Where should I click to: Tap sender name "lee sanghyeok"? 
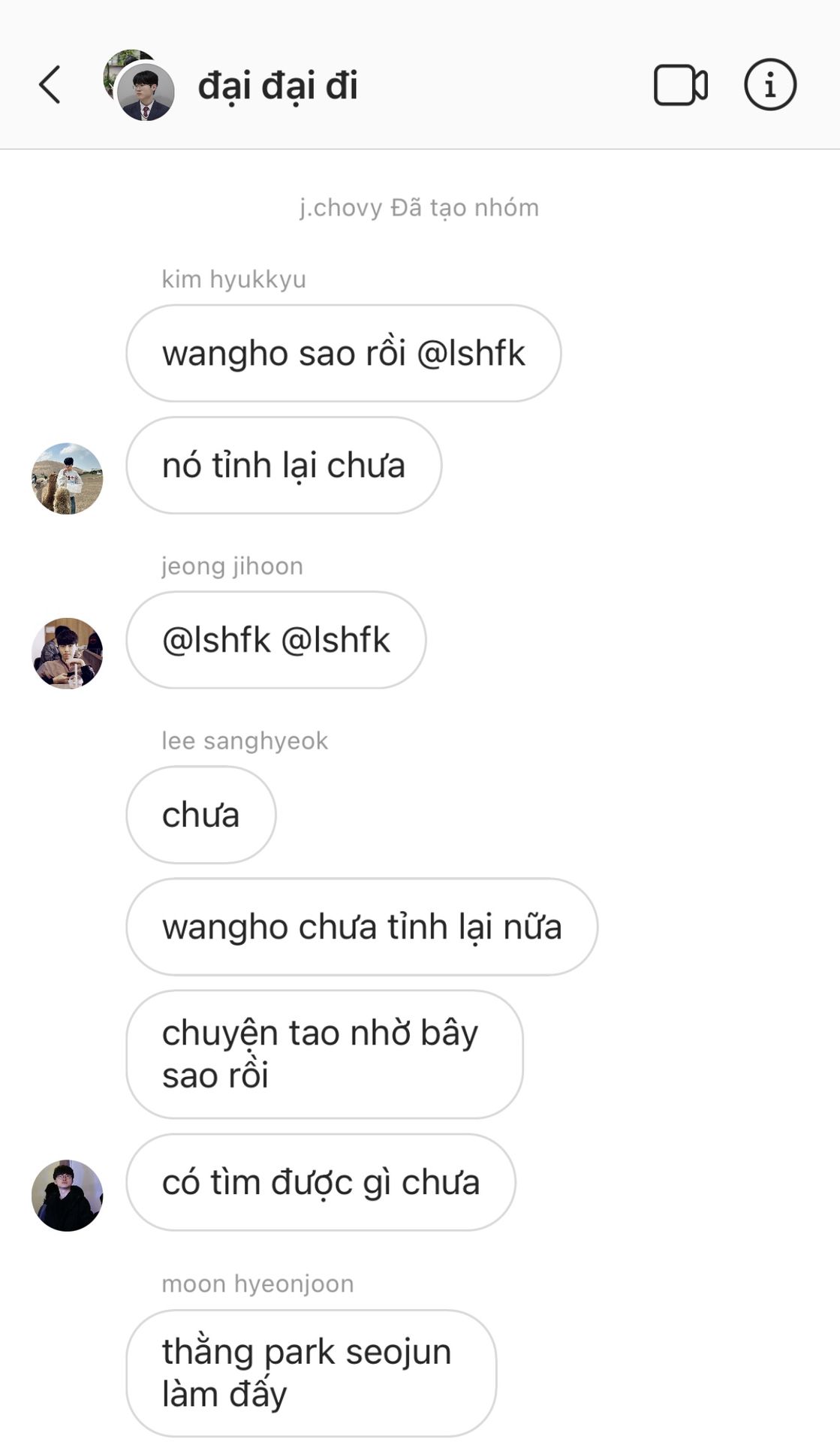tap(245, 741)
